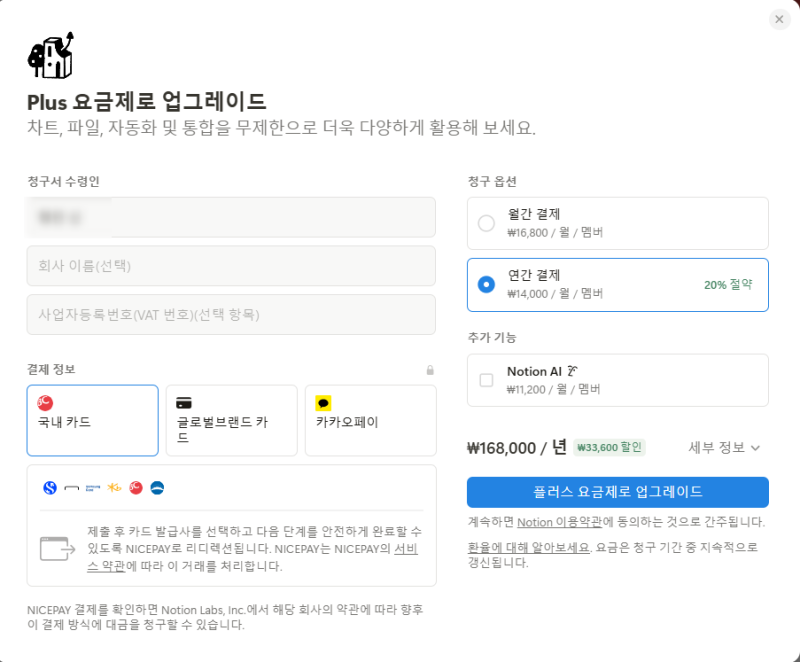Open the Notion 이용약관 terms link
This screenshot has height=662, width=800.
click(x=559, y=522)
